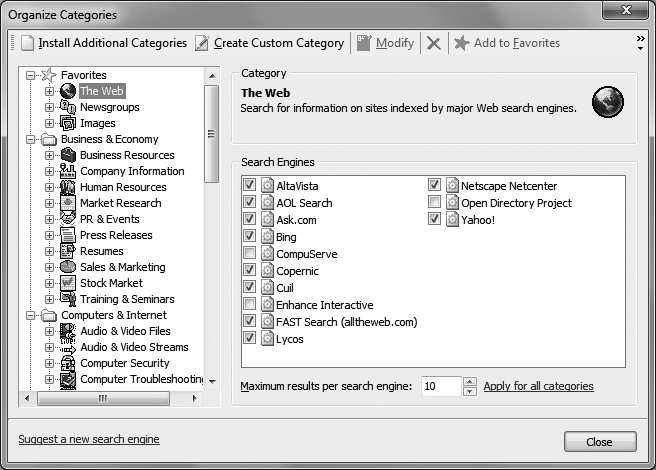Click the globe icon in Category panel

[x=607, y=101]
